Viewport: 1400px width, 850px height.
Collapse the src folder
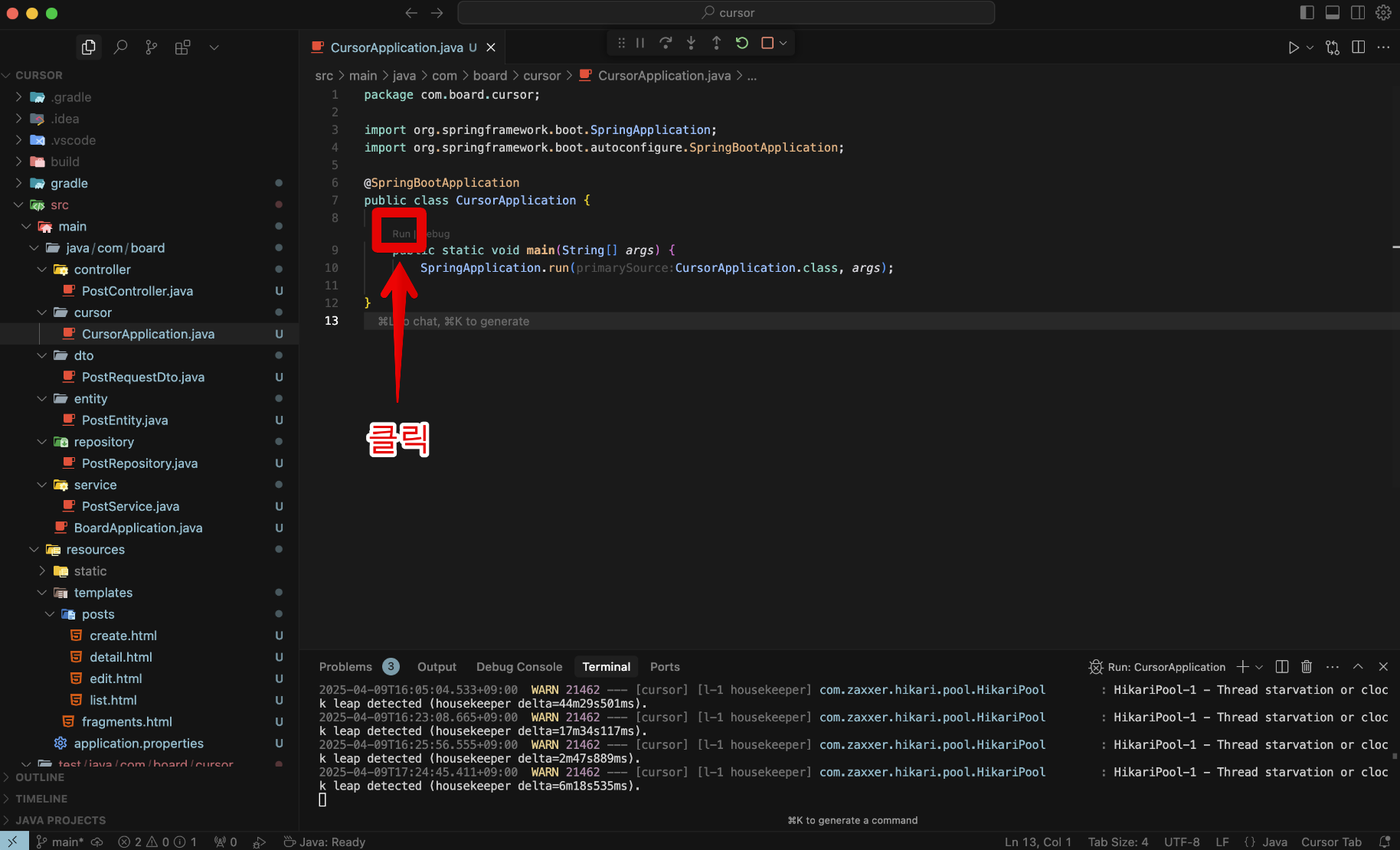click(x=18, y=205)
